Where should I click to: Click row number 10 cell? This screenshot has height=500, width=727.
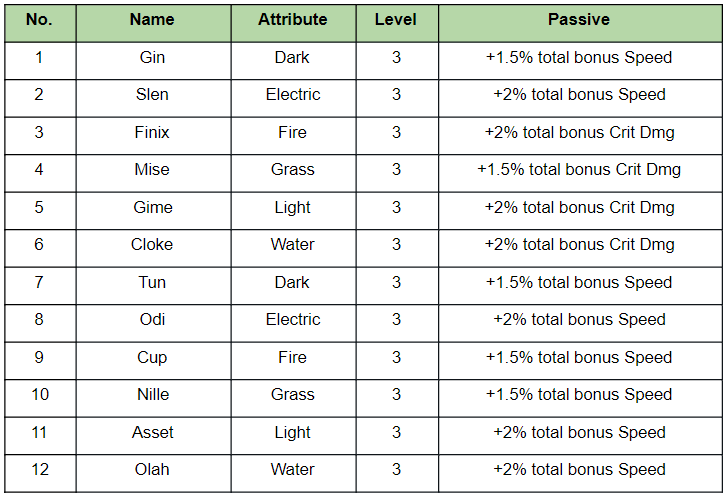point(39,395)
